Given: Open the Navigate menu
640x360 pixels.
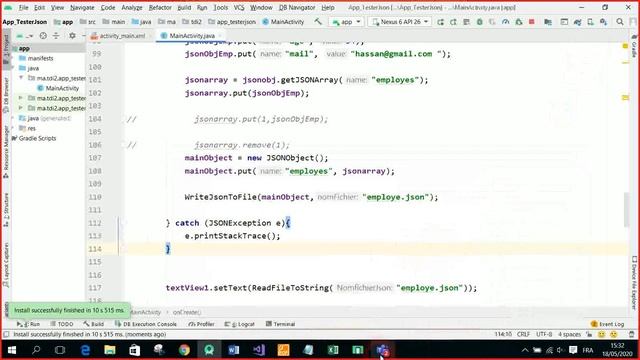Looking at the screenshot, I should point(82,7).
